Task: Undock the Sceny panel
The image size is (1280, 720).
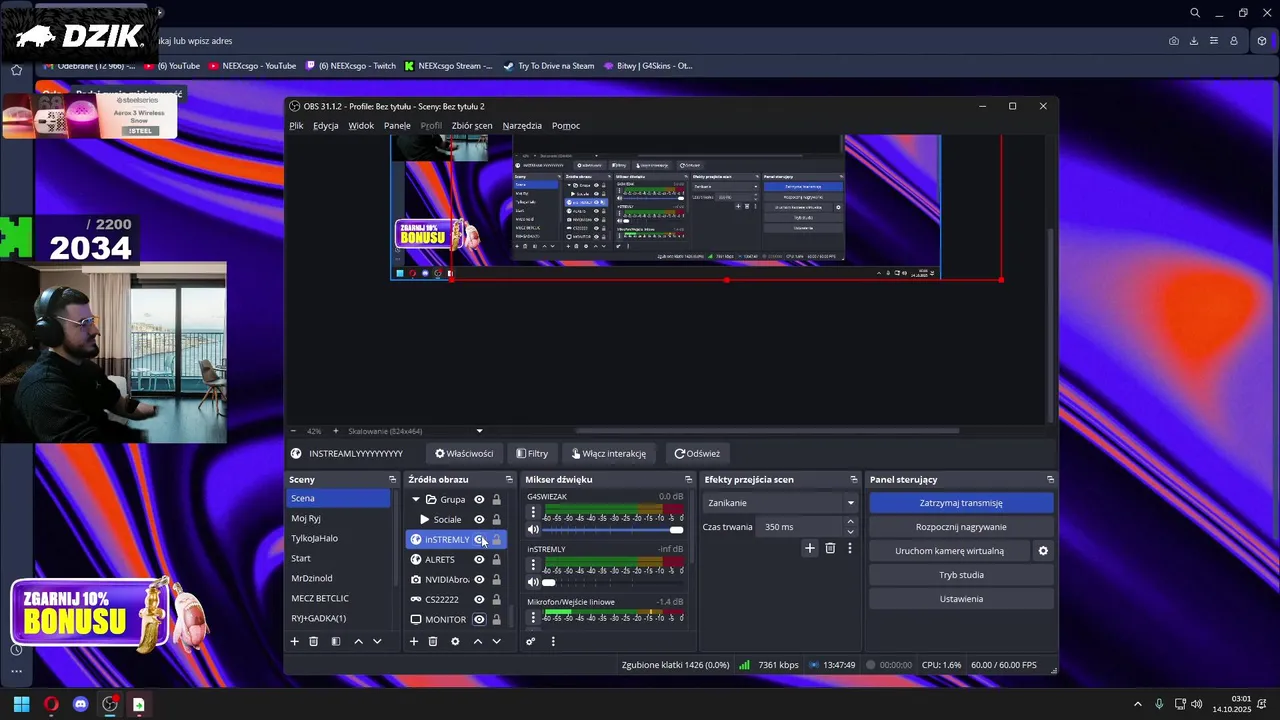Action: coord(392,480)
